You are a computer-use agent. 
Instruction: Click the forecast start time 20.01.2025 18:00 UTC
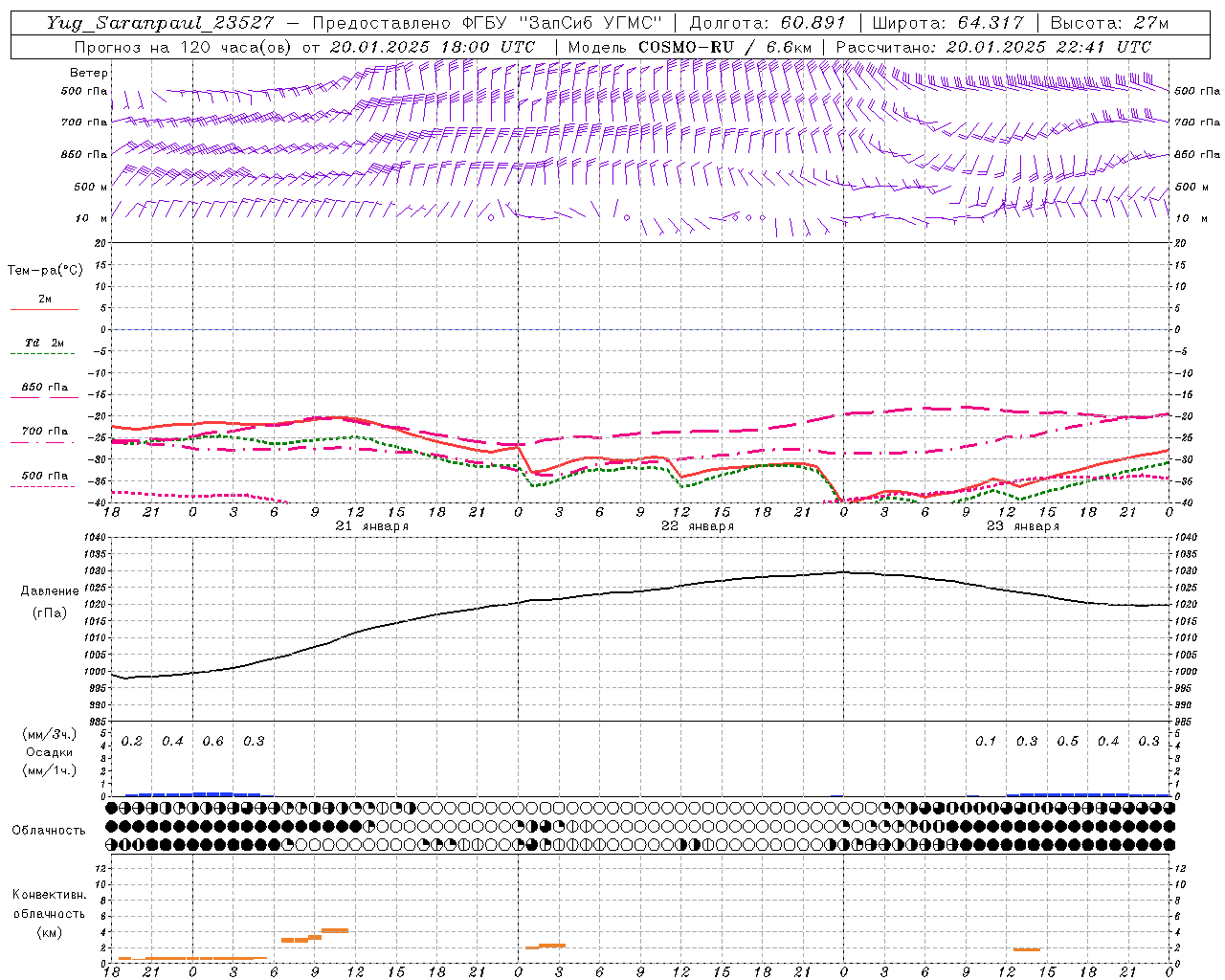coord(433,47)
